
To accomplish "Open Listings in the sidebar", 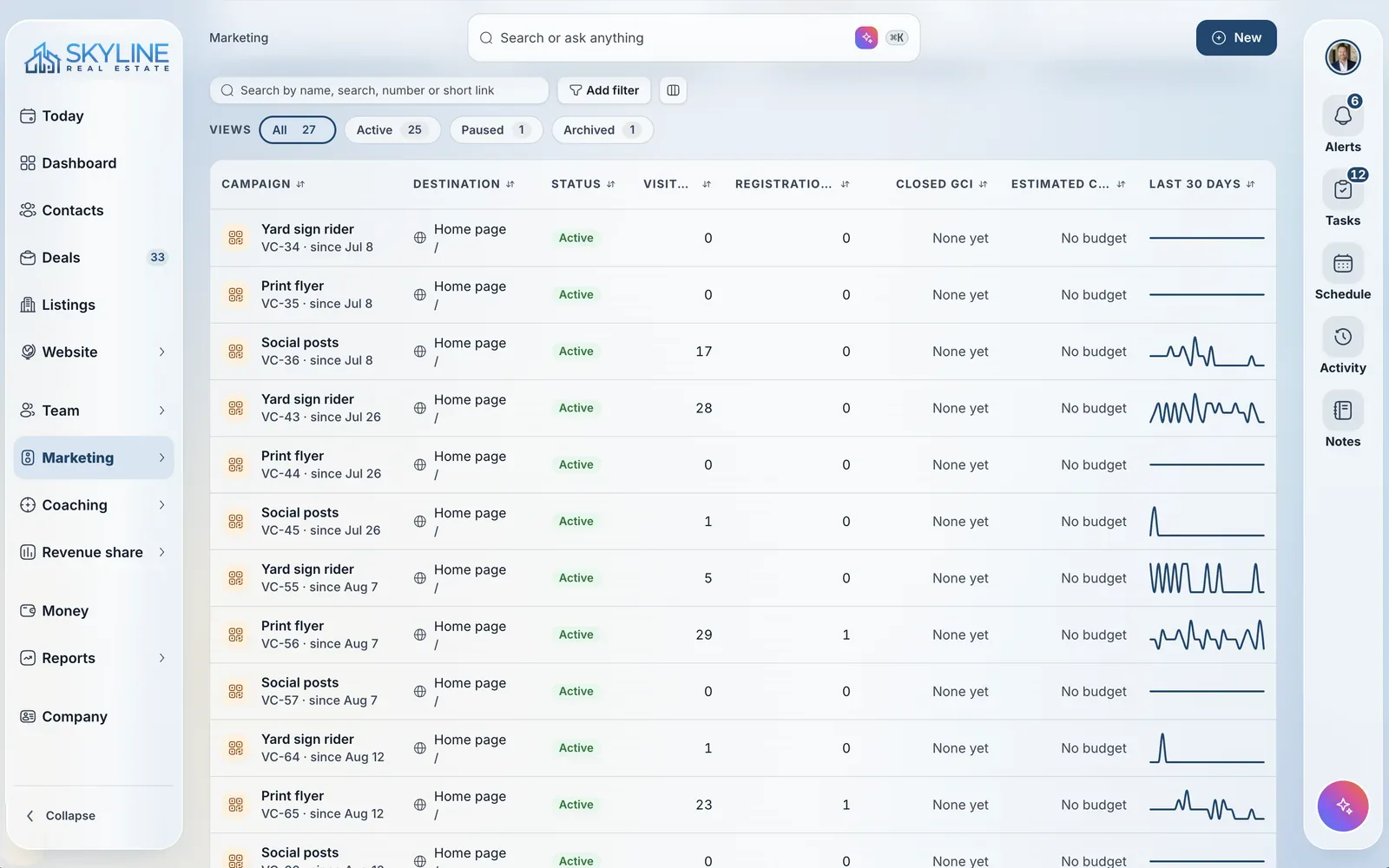I will tap(94, 305).
